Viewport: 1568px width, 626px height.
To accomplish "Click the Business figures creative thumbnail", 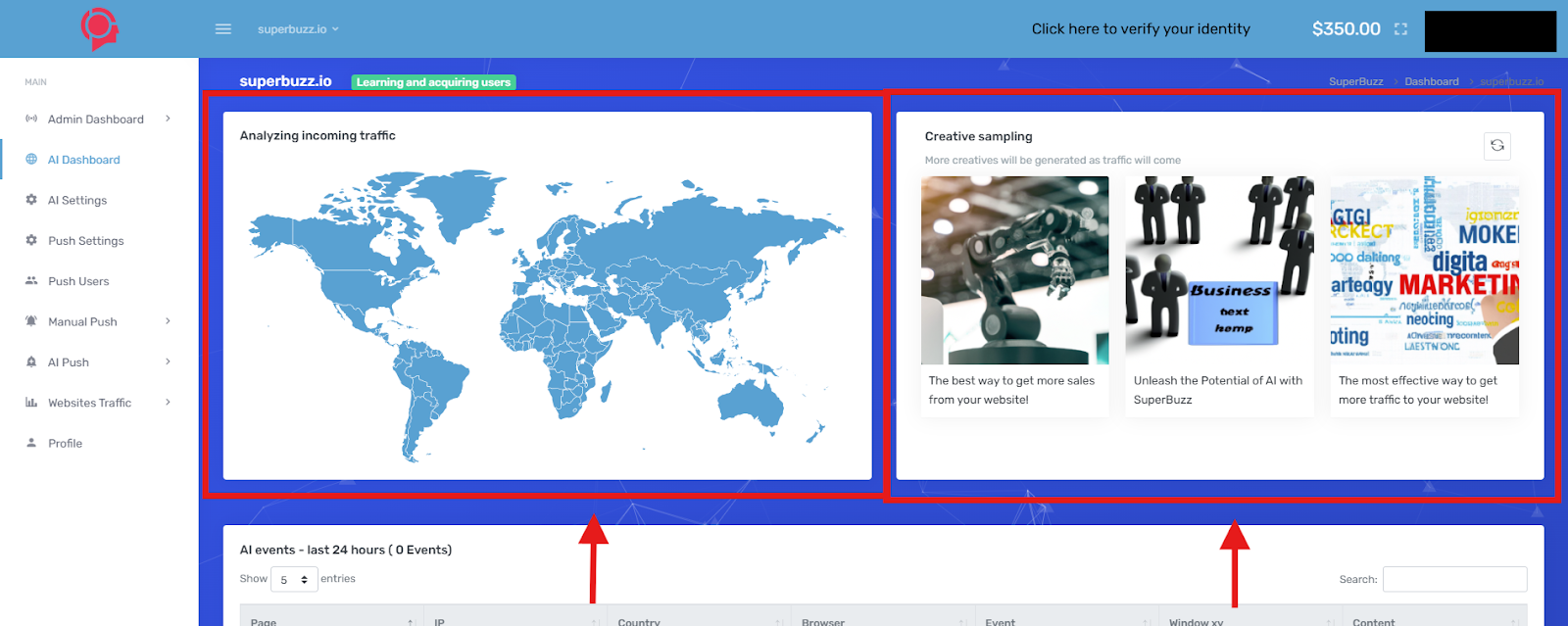I will click(x=1219, y=270).
